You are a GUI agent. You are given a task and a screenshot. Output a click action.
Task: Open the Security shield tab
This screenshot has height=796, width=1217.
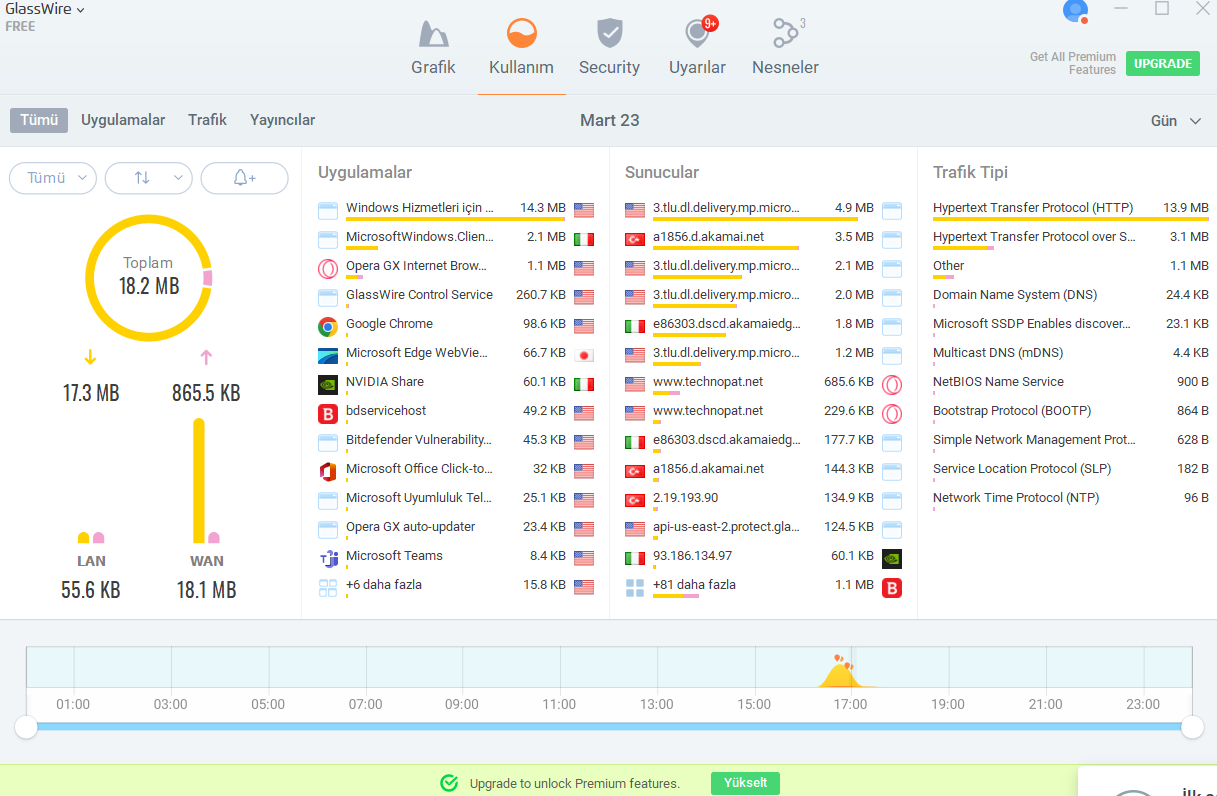point(609,48)
